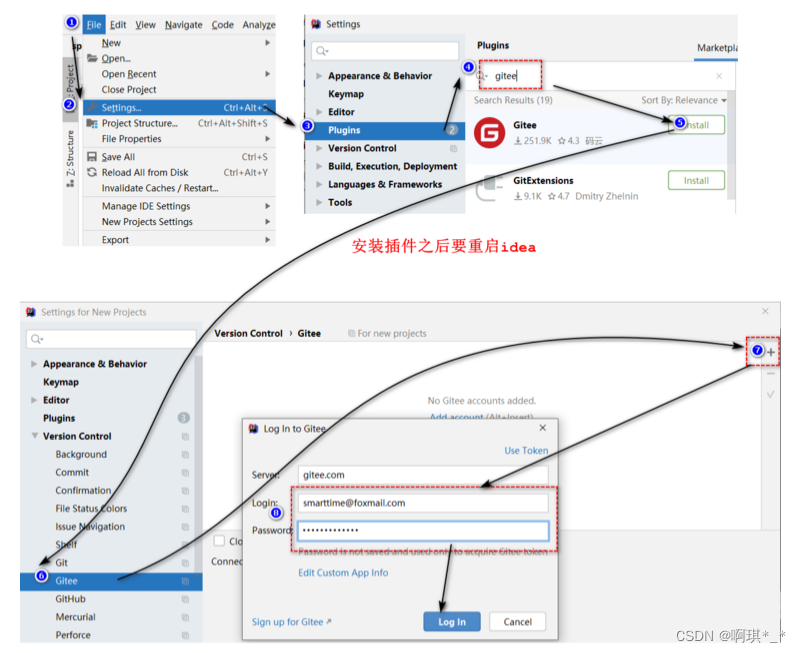The width and height of the screenshot is (801, 653).
Task: Click Reload All from Disk icon
Action: [x=92, y=172]
